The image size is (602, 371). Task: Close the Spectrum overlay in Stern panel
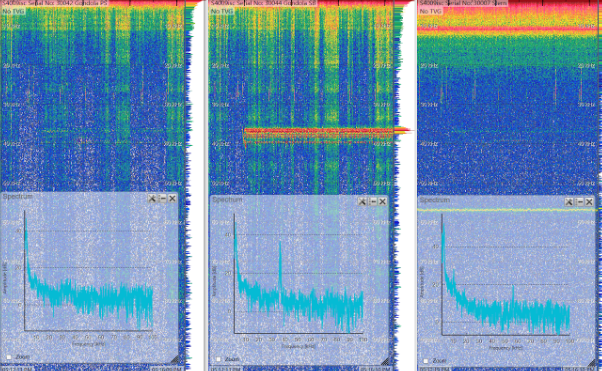pos(589,202)
